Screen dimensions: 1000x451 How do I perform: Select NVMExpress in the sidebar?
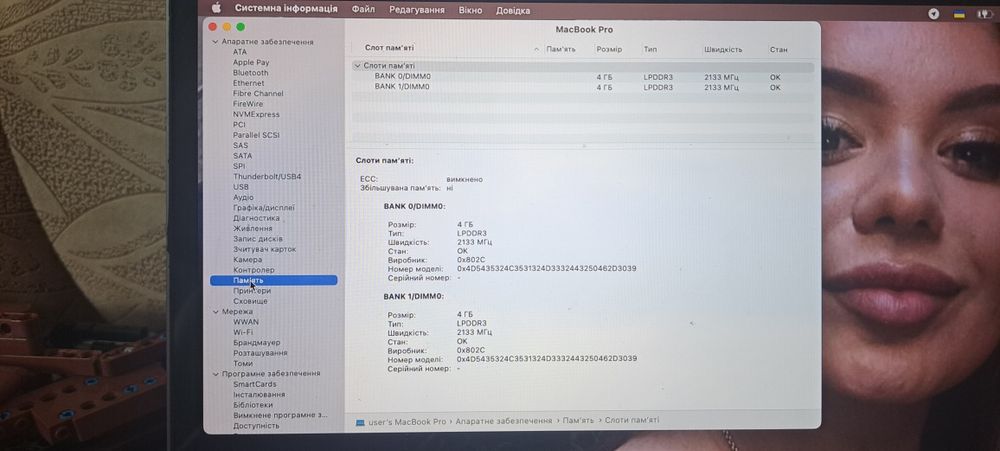pyautogui.click(x=256, y=115)
